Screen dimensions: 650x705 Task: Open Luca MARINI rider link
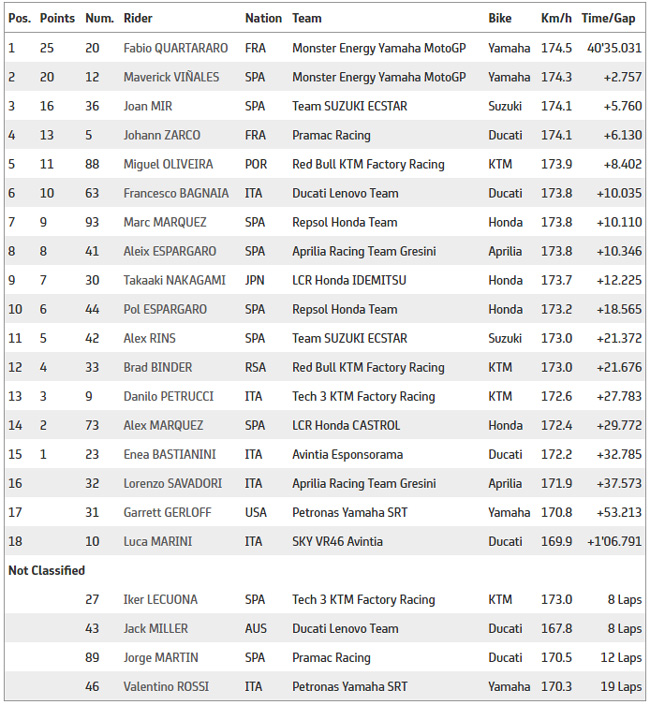coord(158,541)
